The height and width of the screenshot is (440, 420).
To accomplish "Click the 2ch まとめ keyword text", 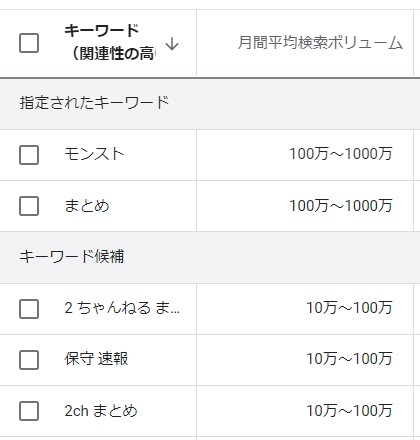I will coord(101,411).
